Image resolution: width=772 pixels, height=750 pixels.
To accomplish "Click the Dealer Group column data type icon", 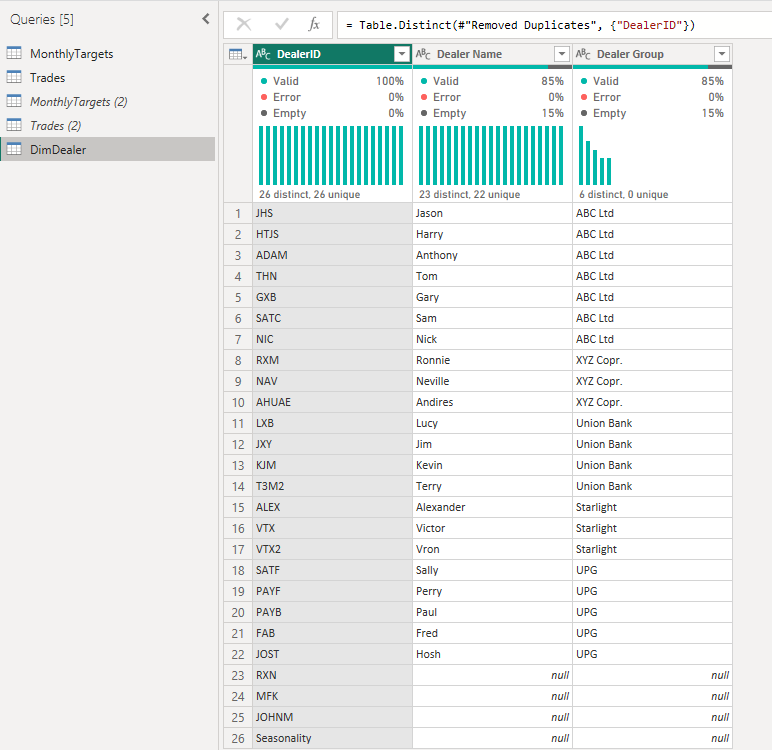I will click(583, 54).
